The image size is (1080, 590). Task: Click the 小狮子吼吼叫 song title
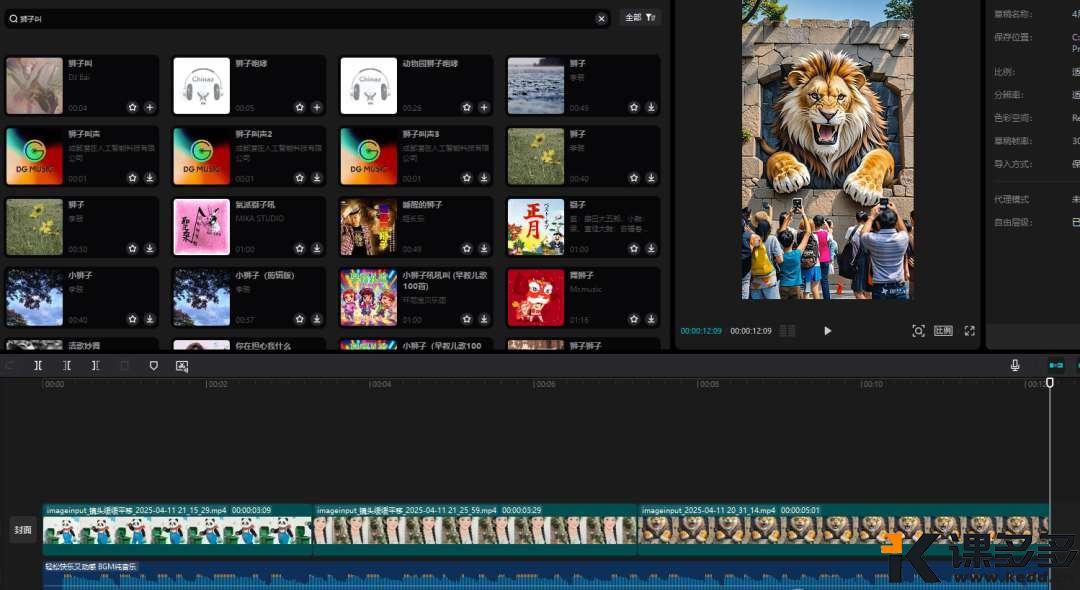click(x=444, y=280)
